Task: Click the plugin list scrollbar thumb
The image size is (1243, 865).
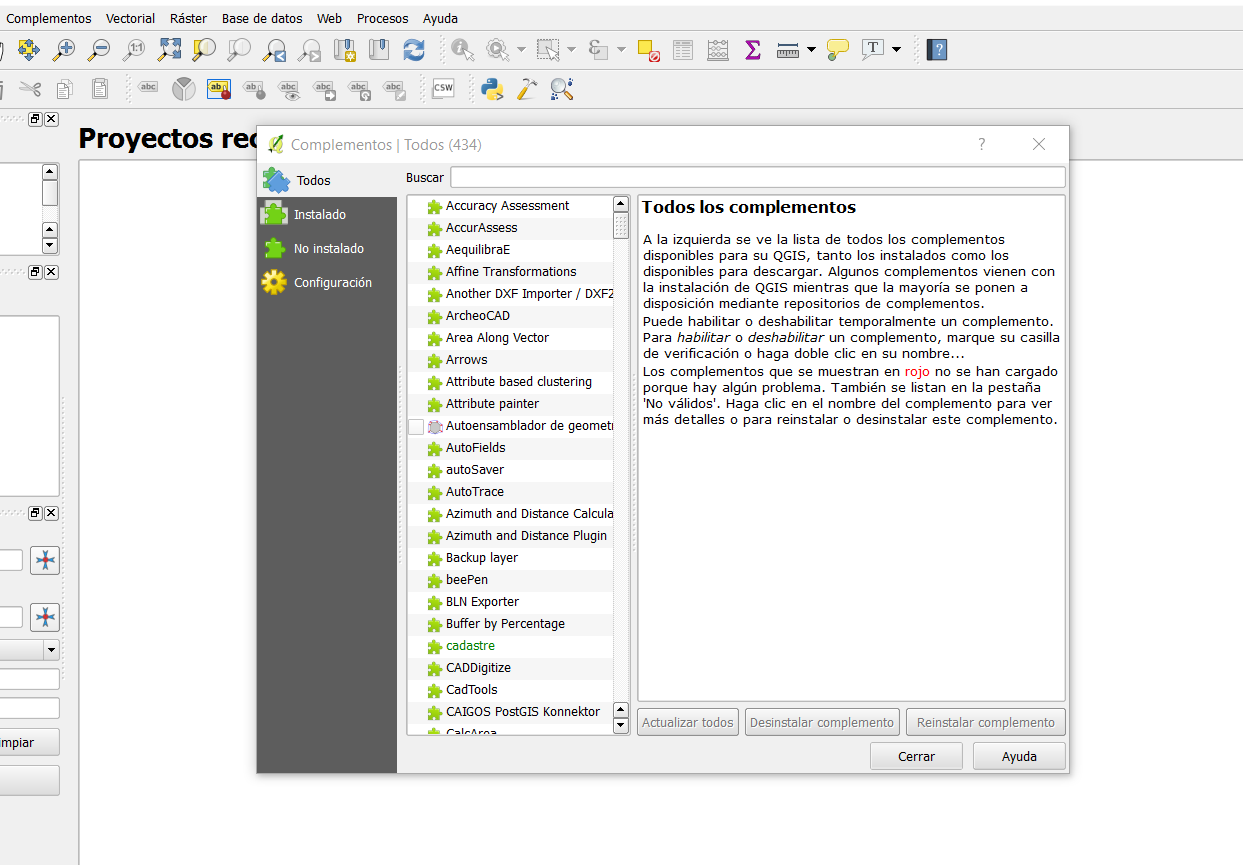Action: coord(621,226)
